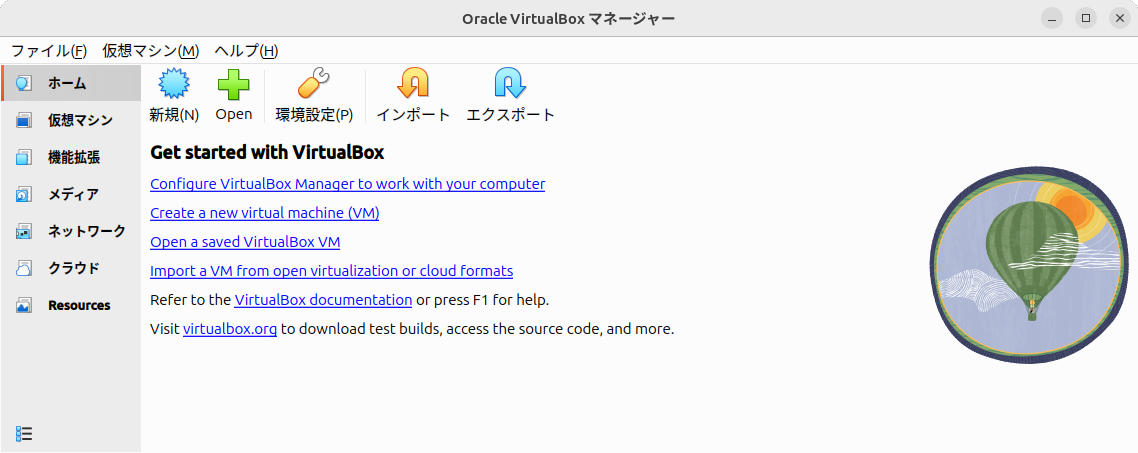Screen dimensions: 1138x453
Task: Open the ヘルプ(H) menu
Action: (x=246, y=51)
